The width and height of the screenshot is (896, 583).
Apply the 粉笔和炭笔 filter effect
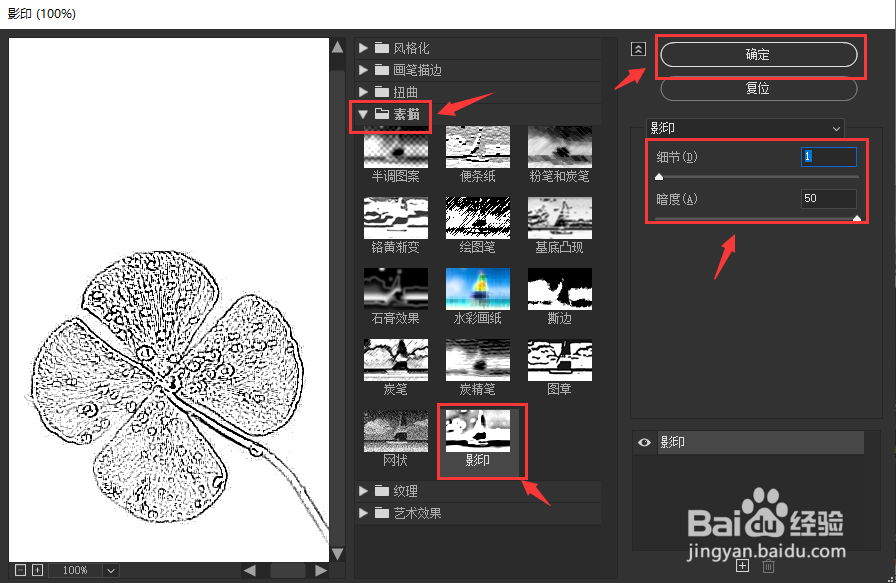point(559,146)
